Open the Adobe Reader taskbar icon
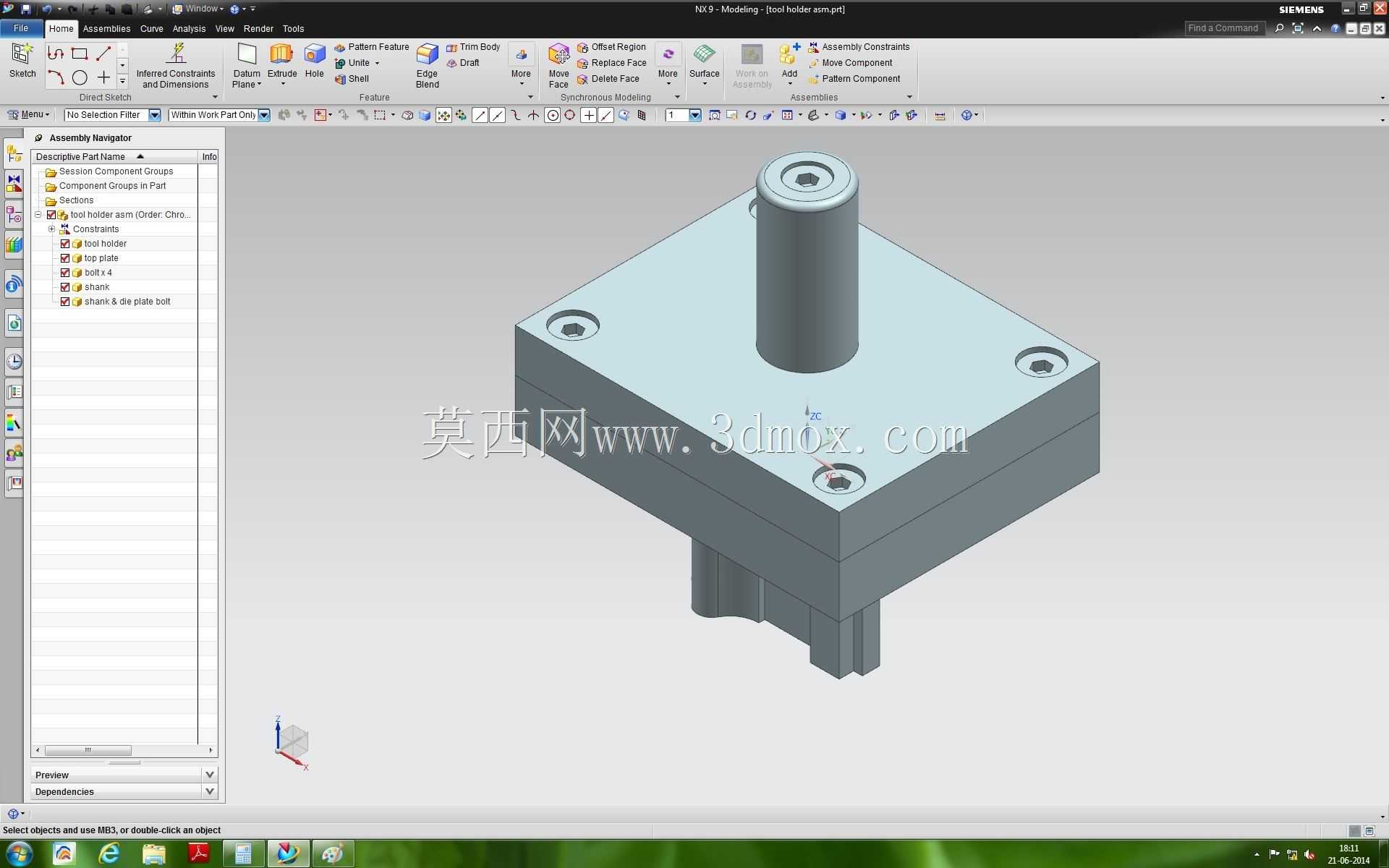The height and width of the screenshot is (868, 1389). (198, 854)
